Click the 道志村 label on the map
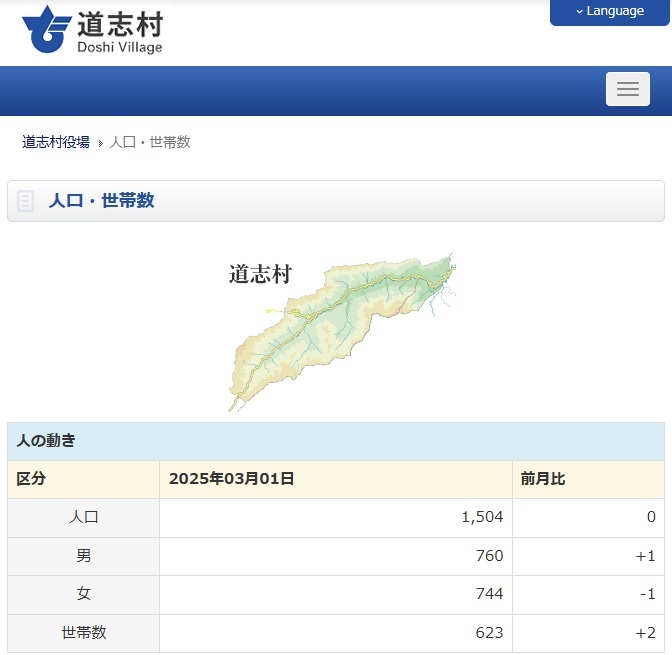 260,274
